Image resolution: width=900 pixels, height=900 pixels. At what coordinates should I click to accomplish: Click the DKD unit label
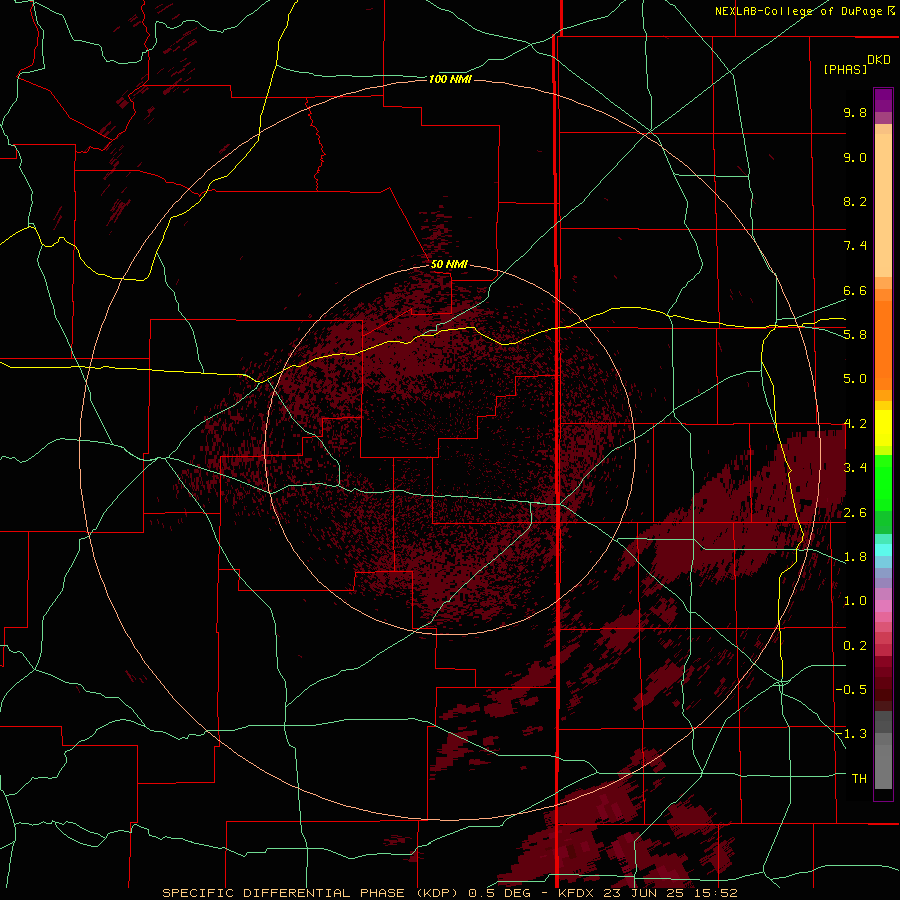pyautogui.click(x=879, y=60)
